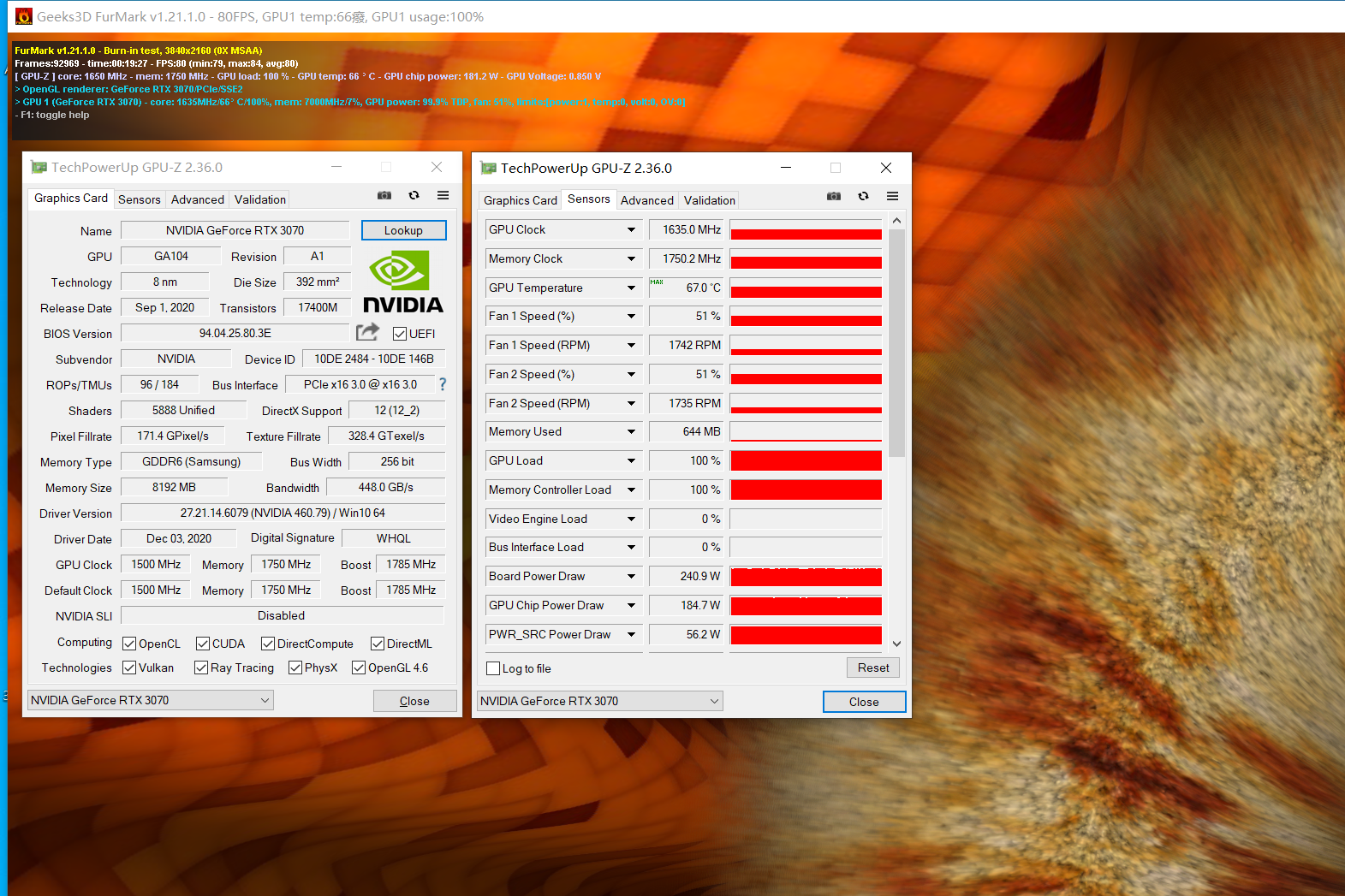Click sensors list scroll down arrow
This screenshot has width=1345, height=896.
pyautogui.click(x=896, y=644)
